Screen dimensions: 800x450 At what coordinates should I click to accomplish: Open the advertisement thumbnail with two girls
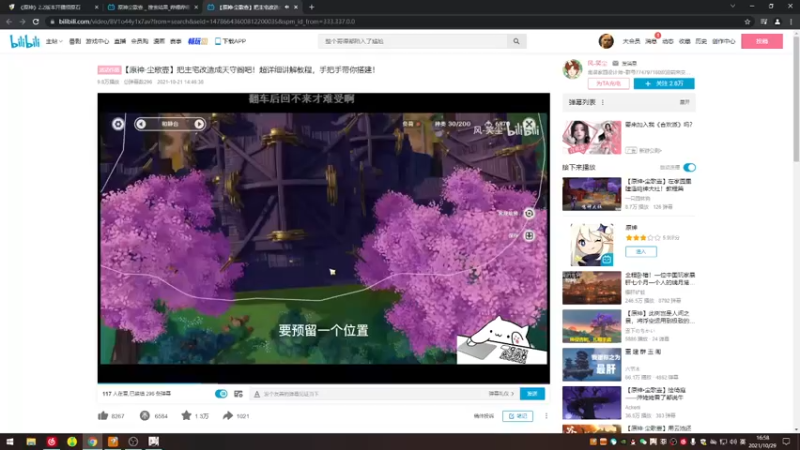point(592,137)
